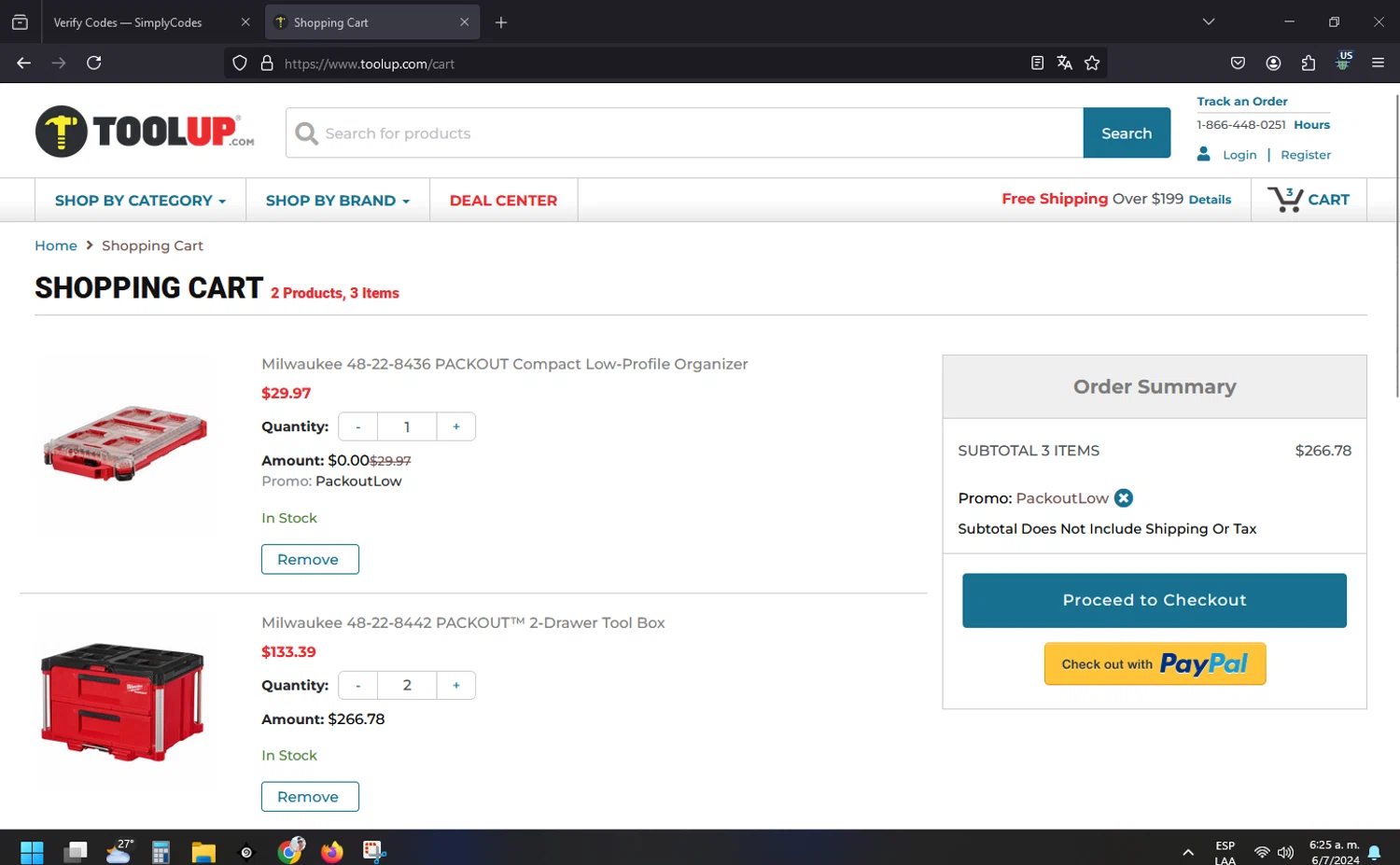Viewport: 1400px width, 865px height.
Task: Click the Low-Profile Organizer quantity field
Action: click(407, 426)
